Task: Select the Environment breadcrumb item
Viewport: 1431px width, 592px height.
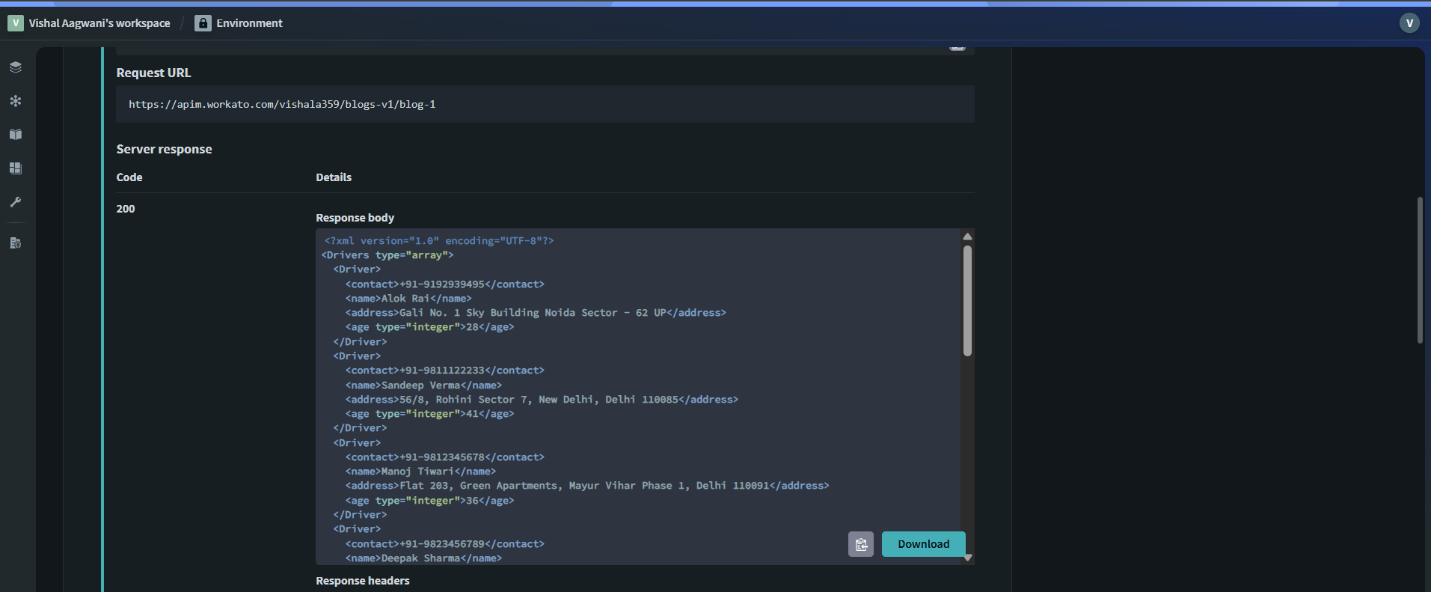Action: click(249, 23)
